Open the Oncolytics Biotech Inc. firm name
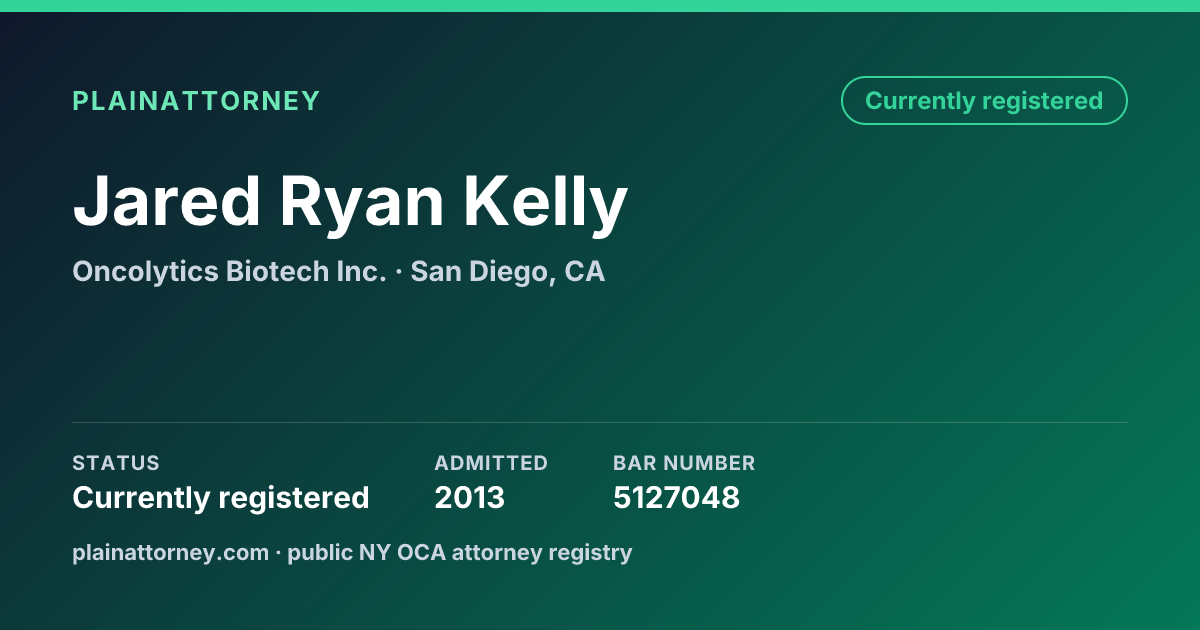Image resolution: width=1200 pixels, height=630 pixels. tap(229, 271)
